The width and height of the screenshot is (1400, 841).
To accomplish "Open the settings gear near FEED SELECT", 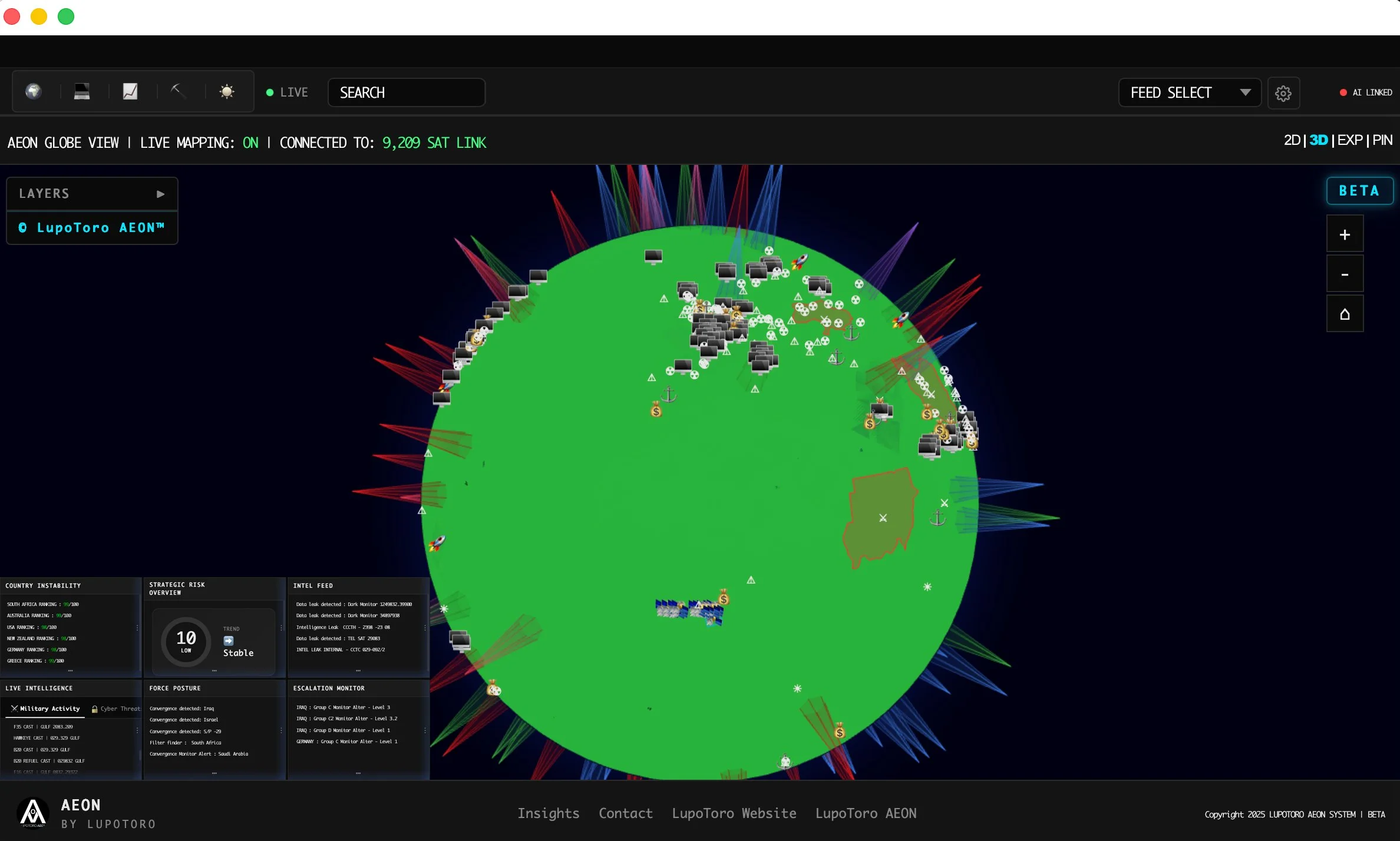I will point(1283,93).
